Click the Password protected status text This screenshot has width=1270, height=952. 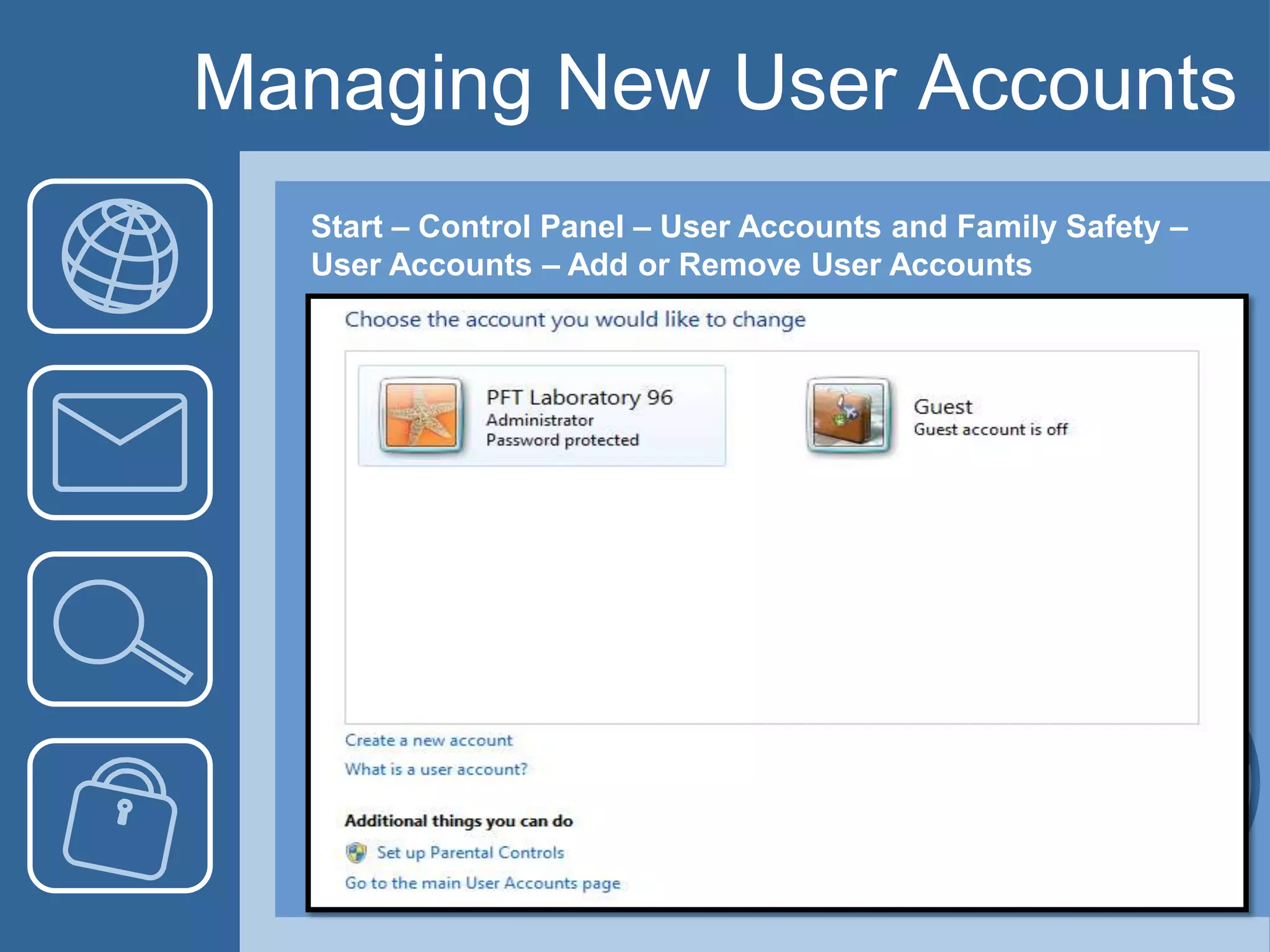(x=562, y=440)
